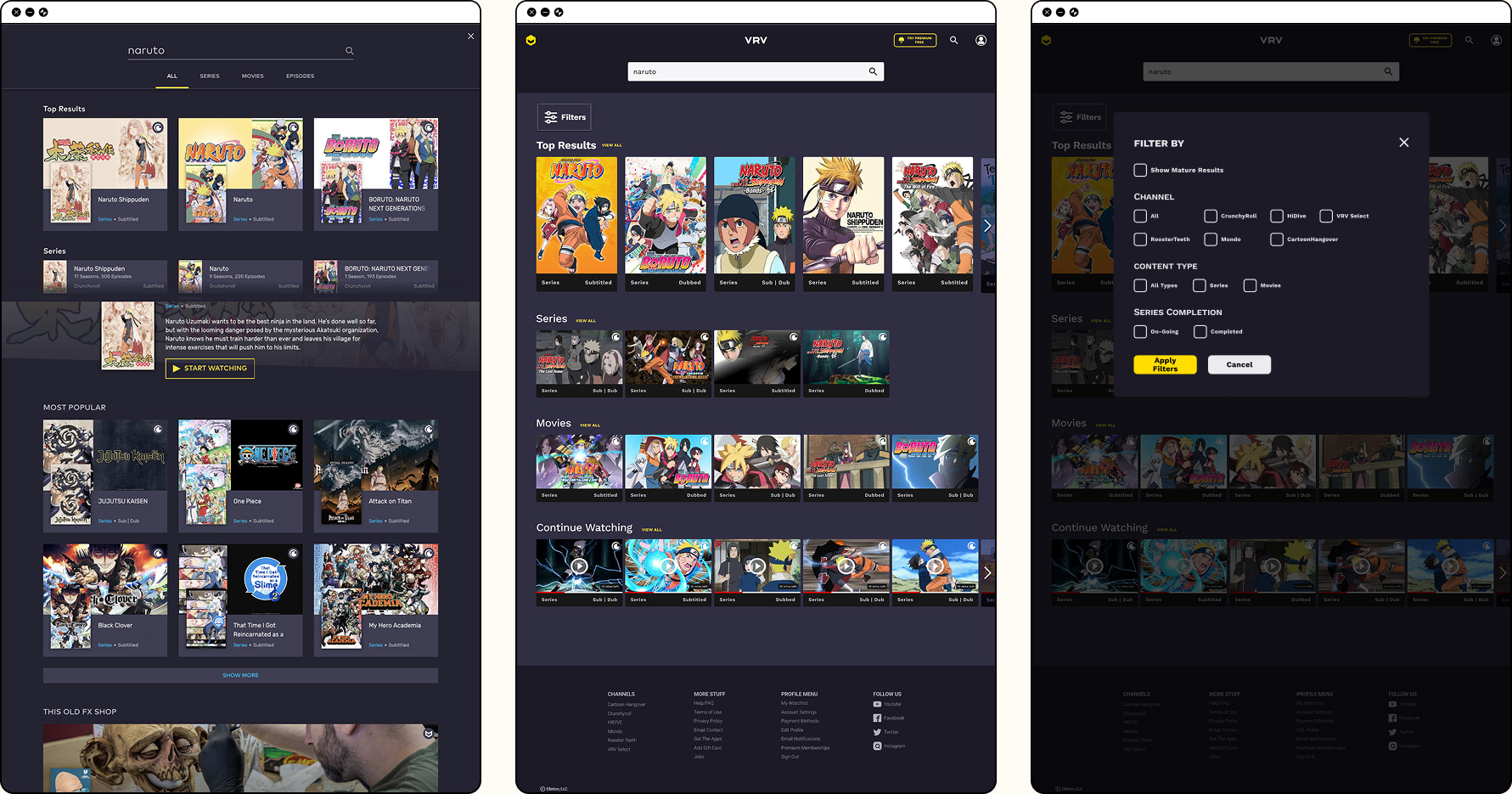Check the HiDive channel checkbox
Image resolution: width=1512 pixels, height=794 pixels.
[1277, 216]
